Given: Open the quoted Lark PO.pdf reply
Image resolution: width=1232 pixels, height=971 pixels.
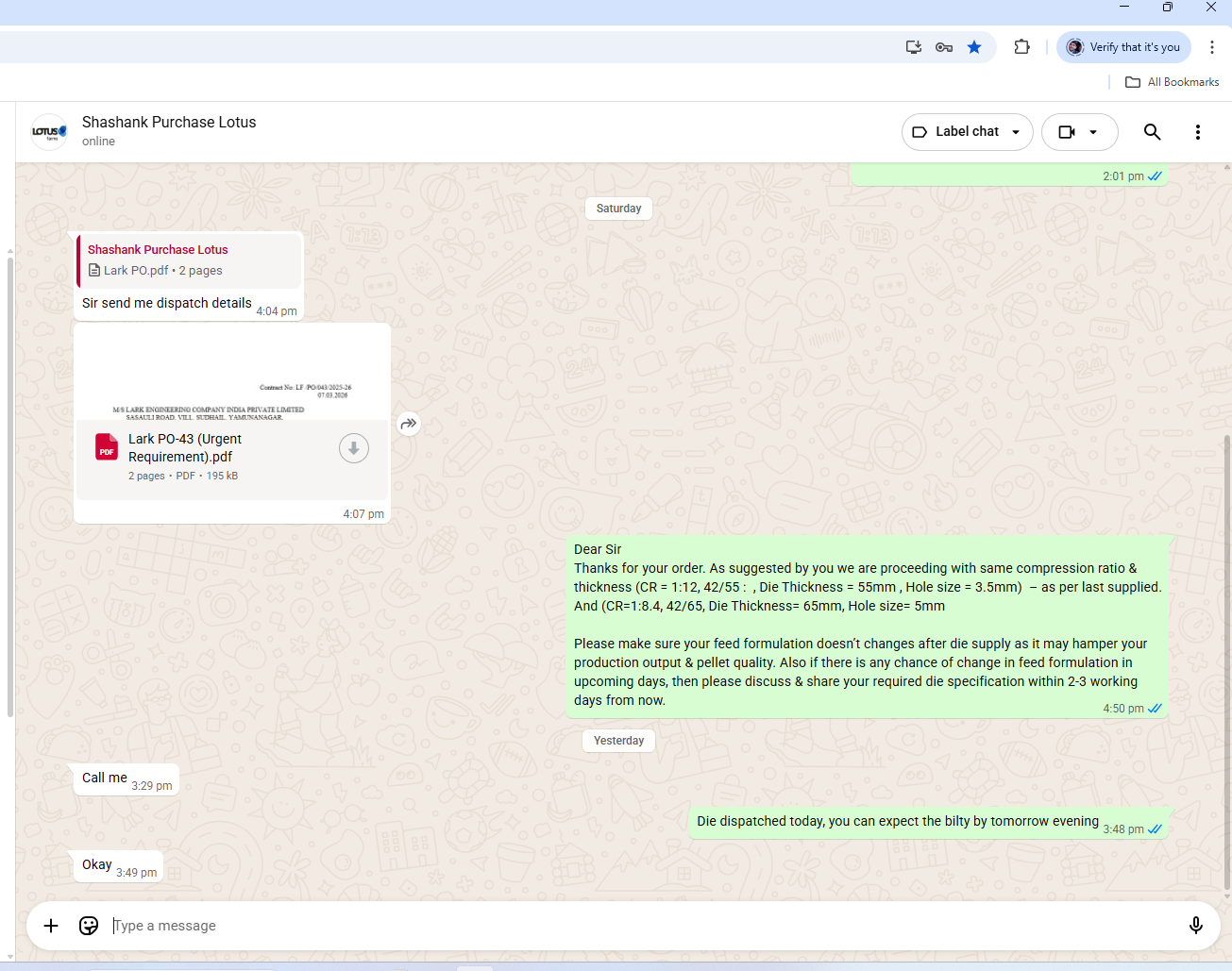Looking at the screenshot, I should 189,260.
